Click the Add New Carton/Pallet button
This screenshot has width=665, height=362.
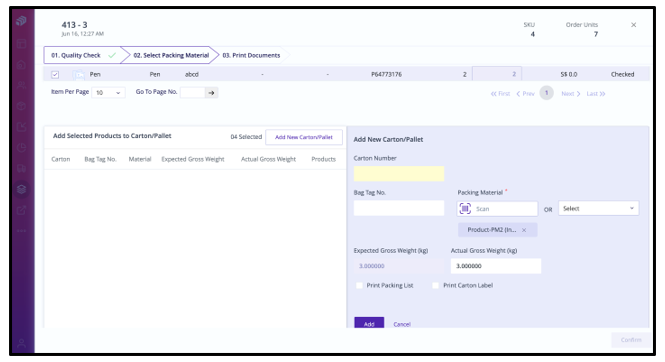click(304, 137)
